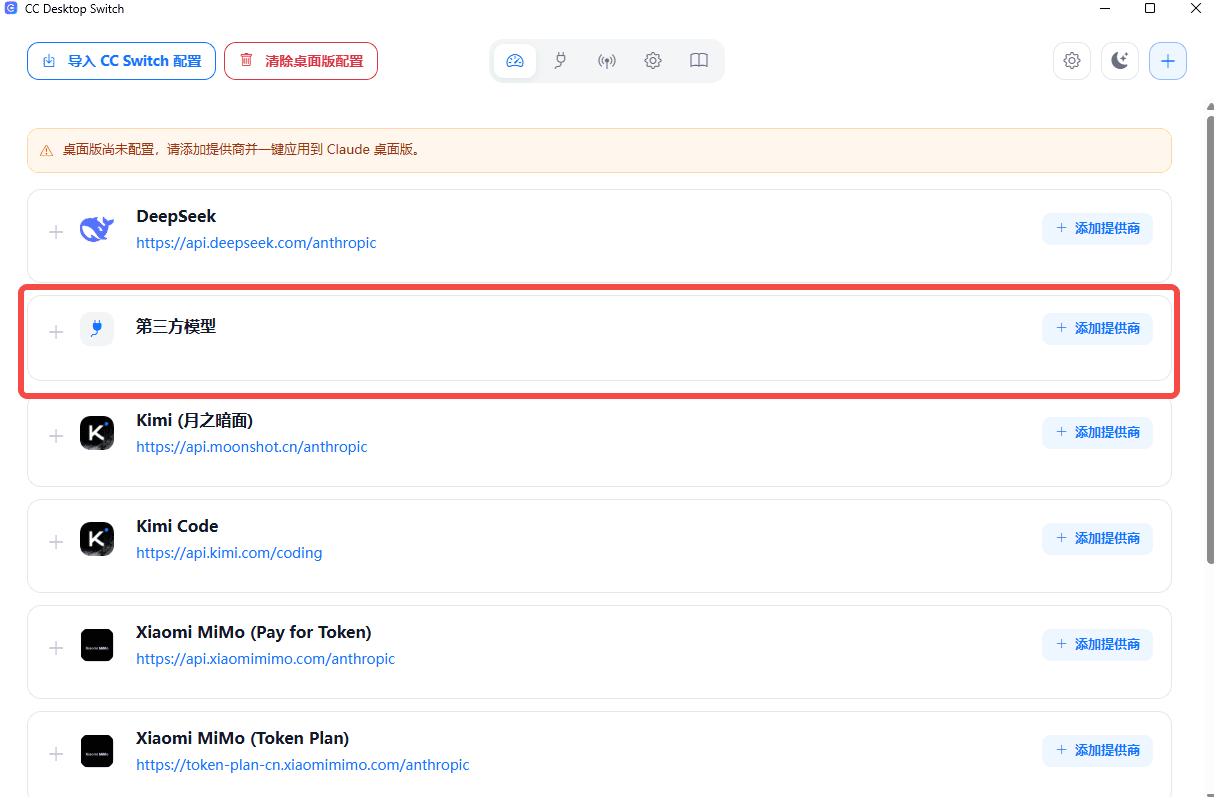Minimize the CC Desktop Switch window
This screenshot has width=1214, height=797.
(1105, 9)
